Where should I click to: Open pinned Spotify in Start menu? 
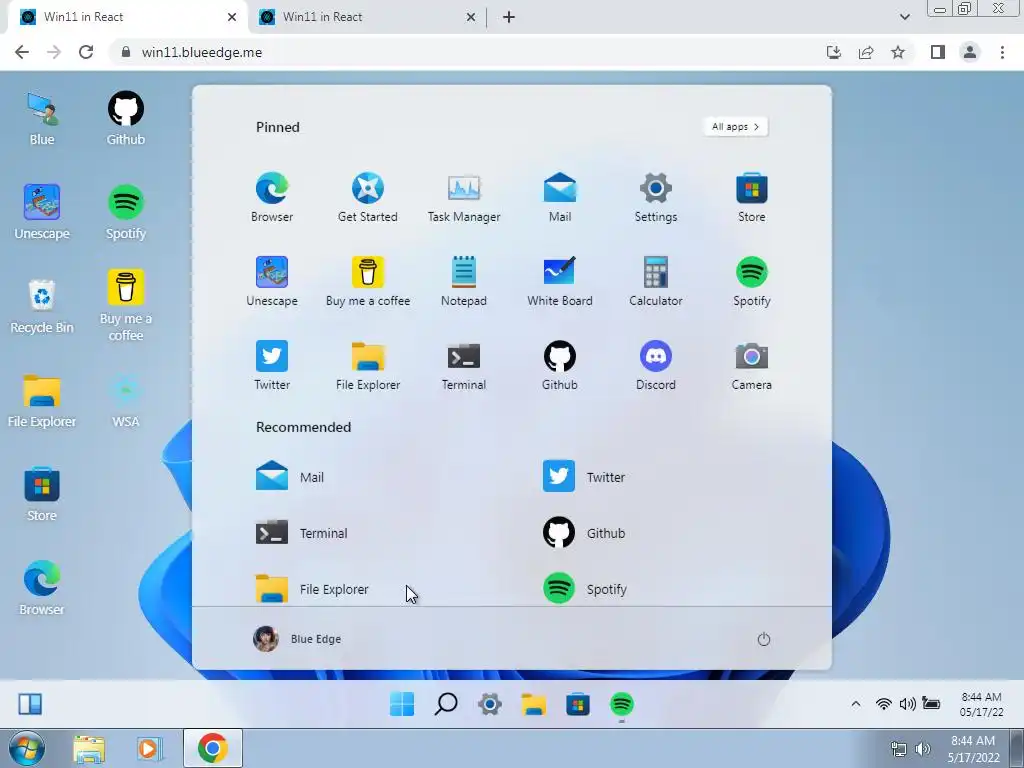[752, 281]
